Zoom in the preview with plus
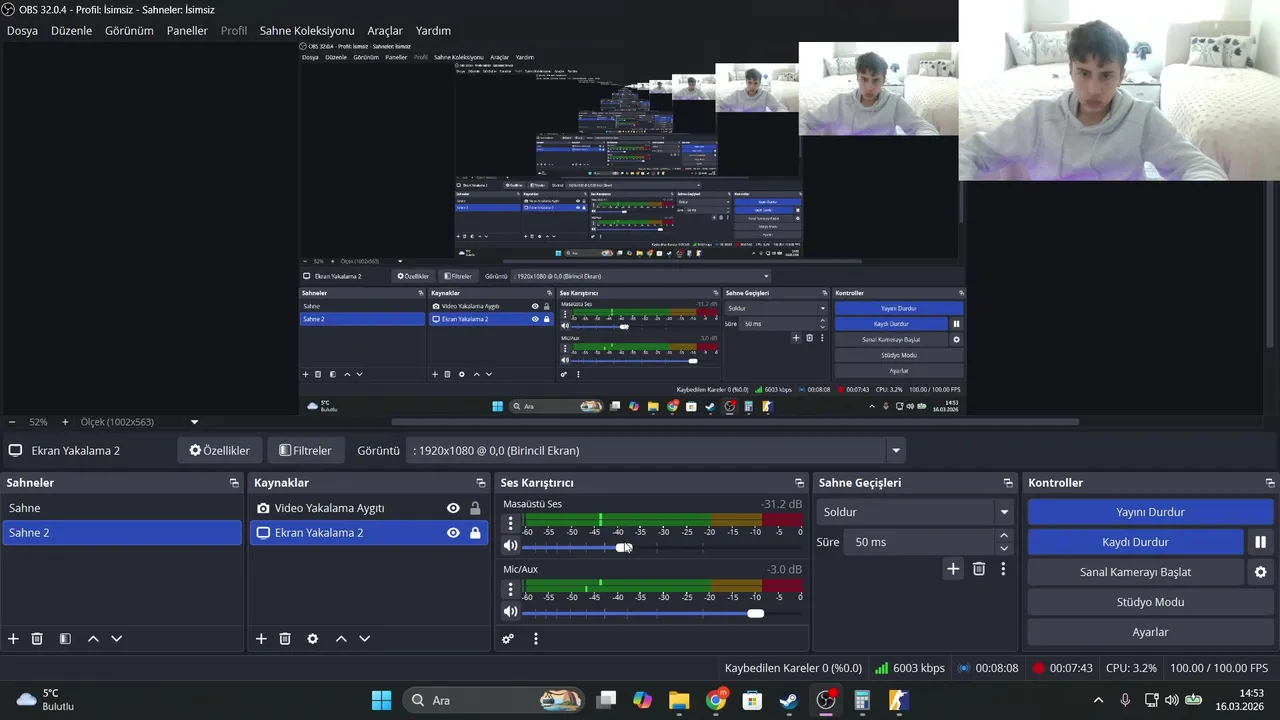 pos(65,422)
